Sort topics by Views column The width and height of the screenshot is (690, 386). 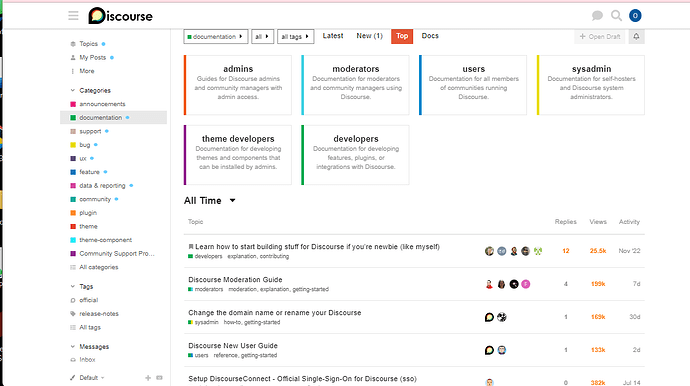(x=598, y=222)
